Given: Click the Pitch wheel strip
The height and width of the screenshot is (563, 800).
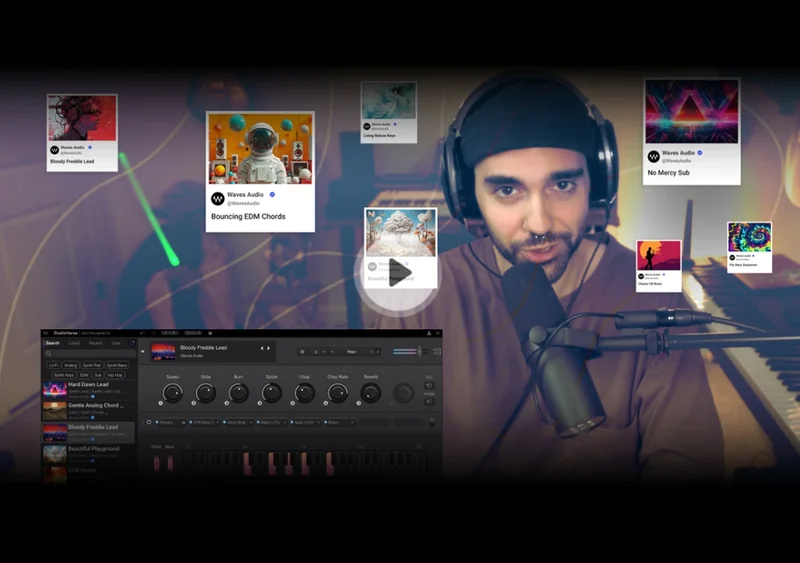Looking at the screenshot, I should [x=157, y=463].
